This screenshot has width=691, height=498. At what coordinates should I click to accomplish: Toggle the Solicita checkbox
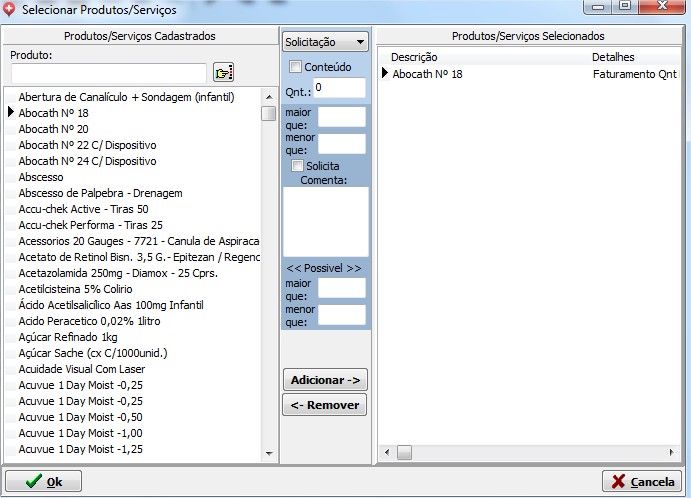(297, 165)
